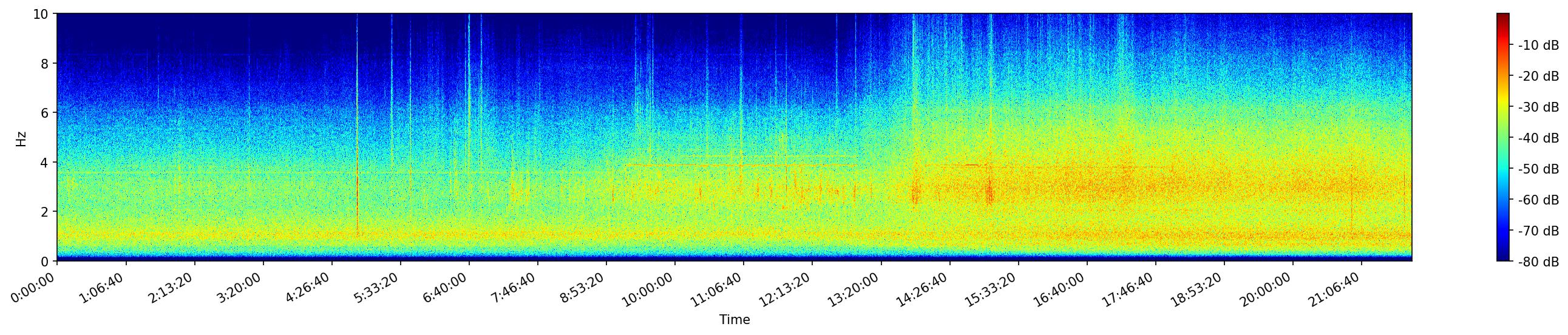This screenshot has width=1568, height=335.
Task: Click the "Time" x-axis title
Action: 734,320
